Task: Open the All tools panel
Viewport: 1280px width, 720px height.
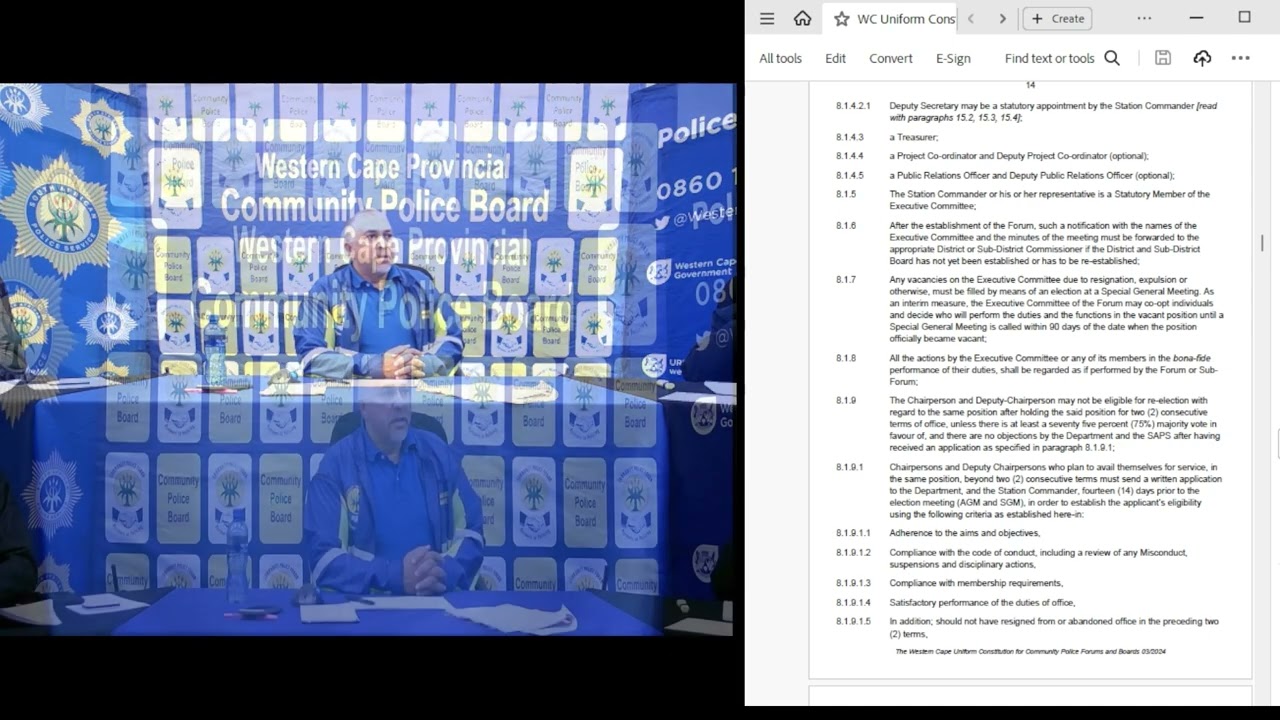Action: 780,58
